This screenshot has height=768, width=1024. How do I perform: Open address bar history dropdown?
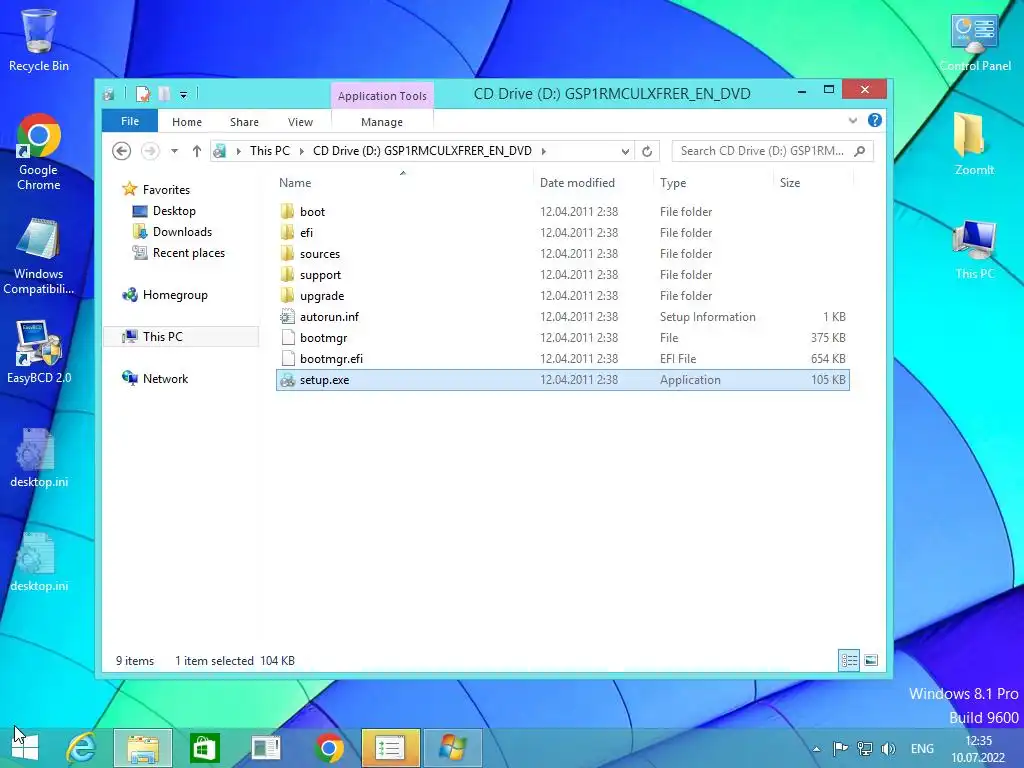(x=625, y=151)
